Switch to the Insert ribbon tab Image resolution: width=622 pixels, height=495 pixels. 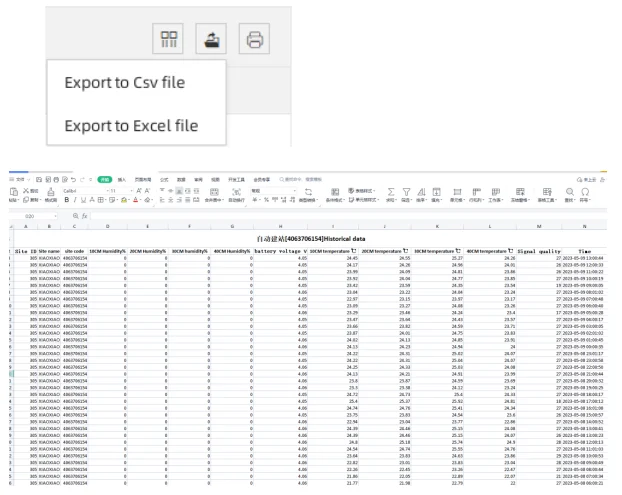pyautogui.click(x=122, y=180)
